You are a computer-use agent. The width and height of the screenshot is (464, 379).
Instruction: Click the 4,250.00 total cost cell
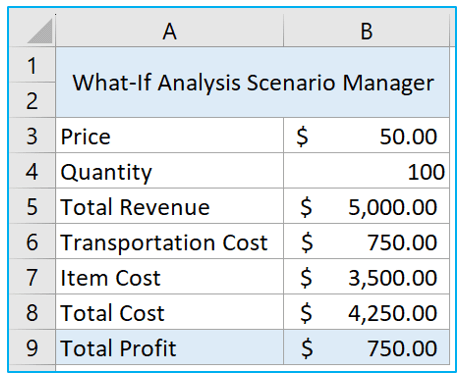[367, 312]
